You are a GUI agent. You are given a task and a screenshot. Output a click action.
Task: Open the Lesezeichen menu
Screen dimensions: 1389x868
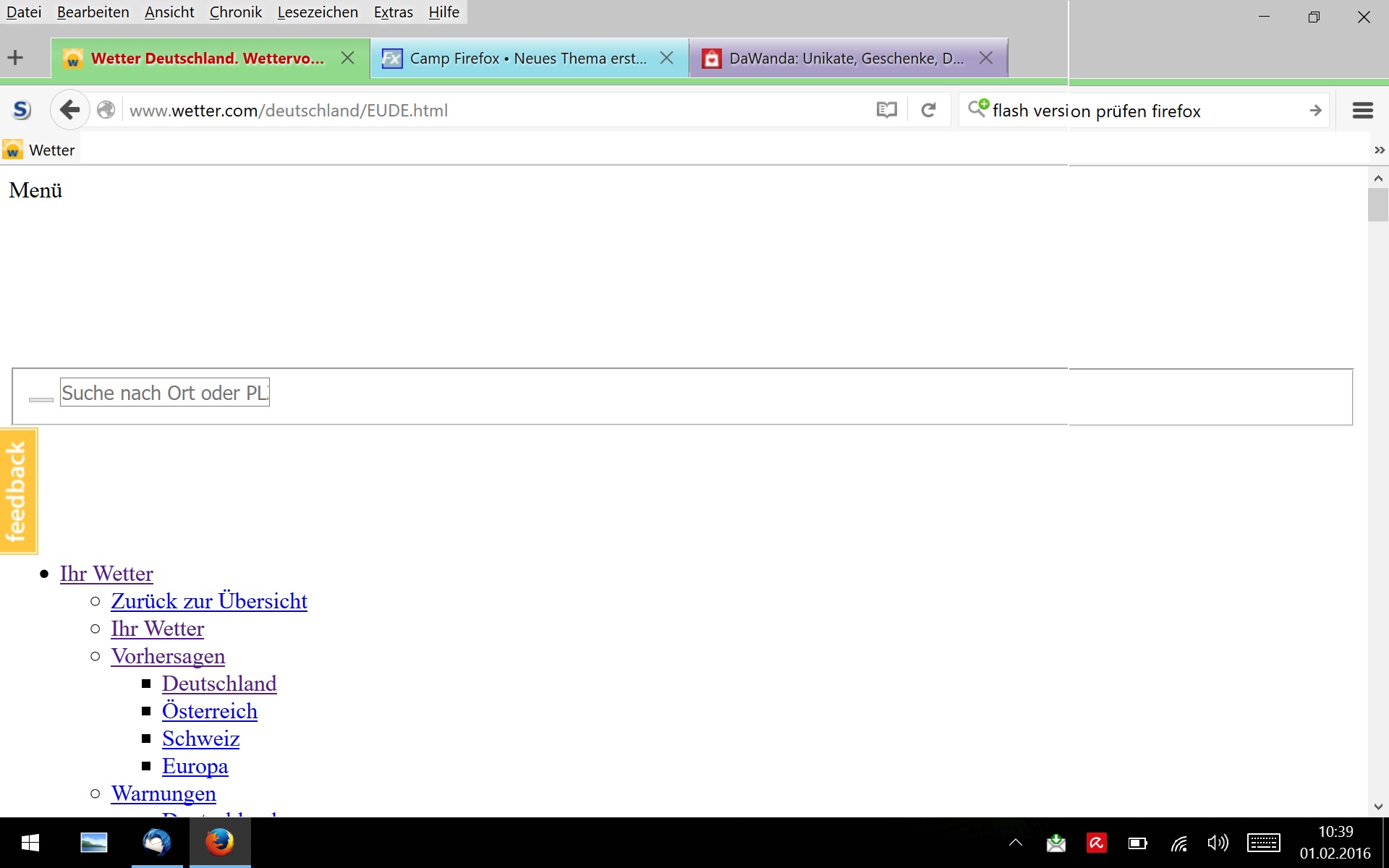(317, 12)
